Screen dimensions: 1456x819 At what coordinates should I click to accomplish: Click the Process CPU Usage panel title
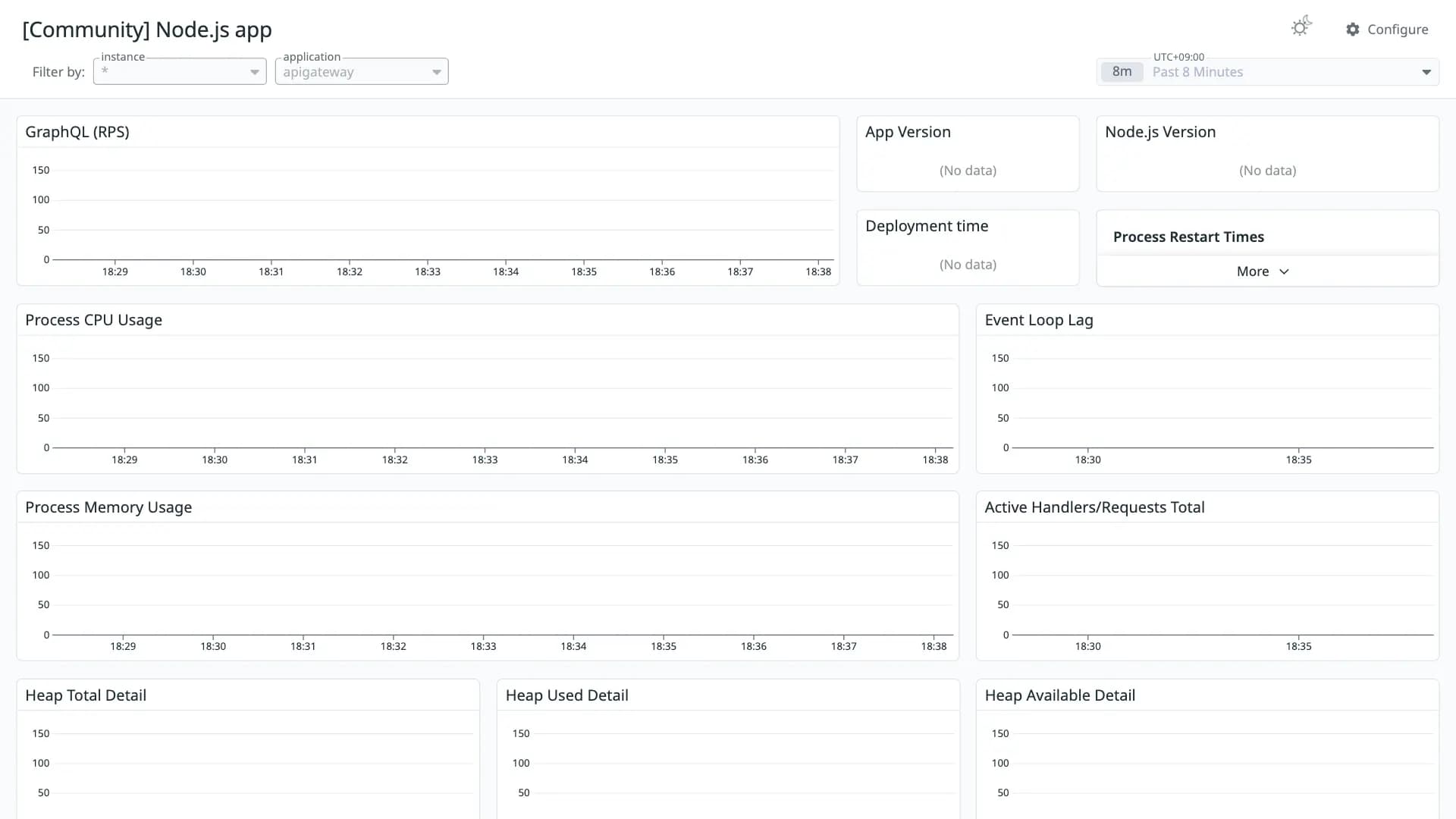pyautogui.click(x=93, y=320)
